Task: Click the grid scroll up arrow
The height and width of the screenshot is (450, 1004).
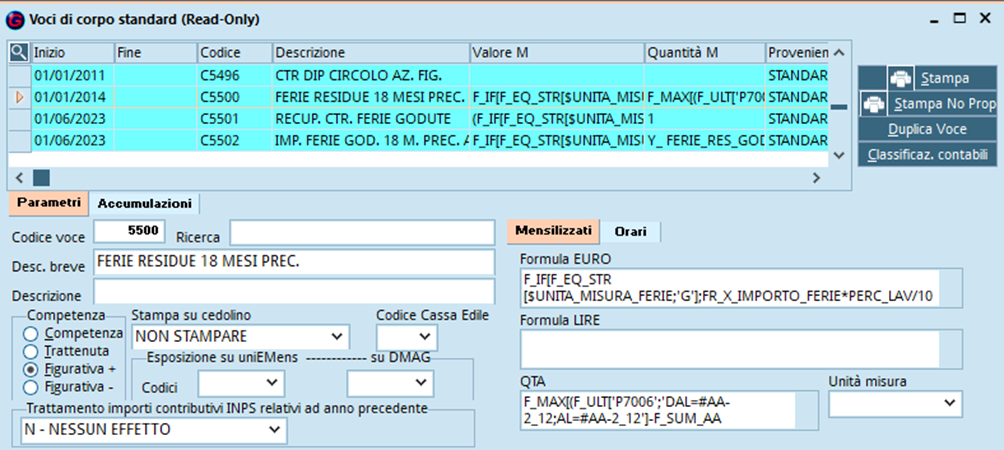Action: pos(841,52)
